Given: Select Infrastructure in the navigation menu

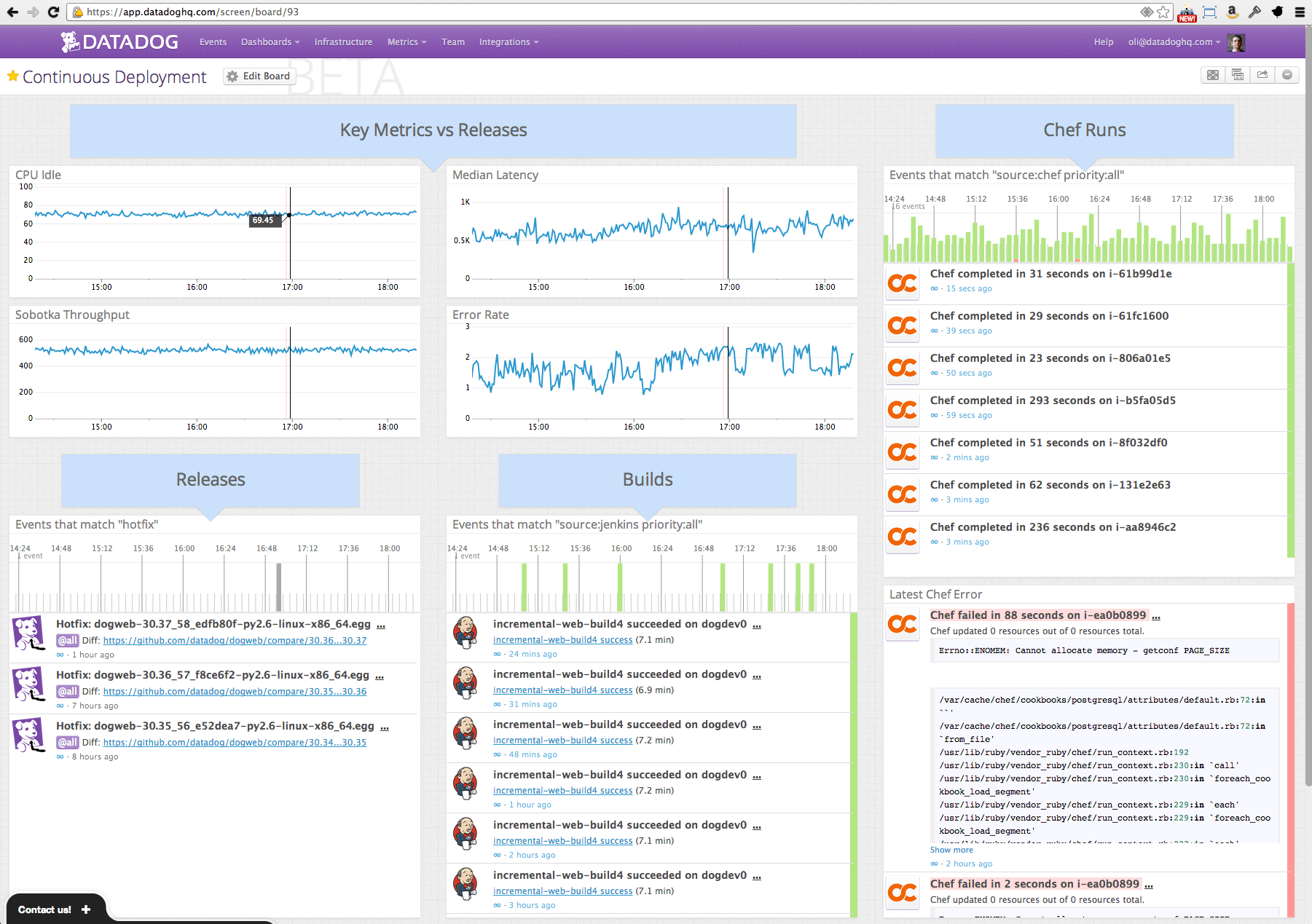Looking at the screenshot, I should coord(343,42).
